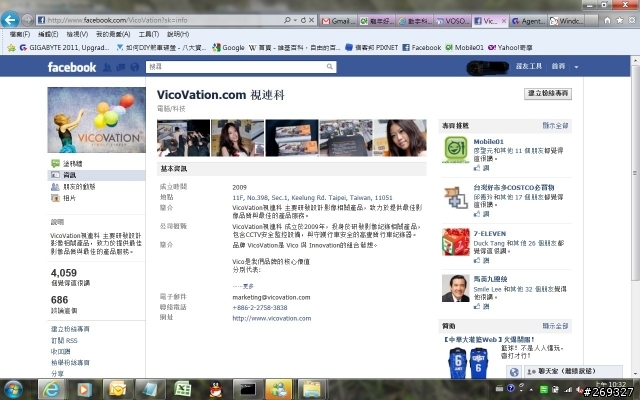Open the Tools(T) menu

149,34
